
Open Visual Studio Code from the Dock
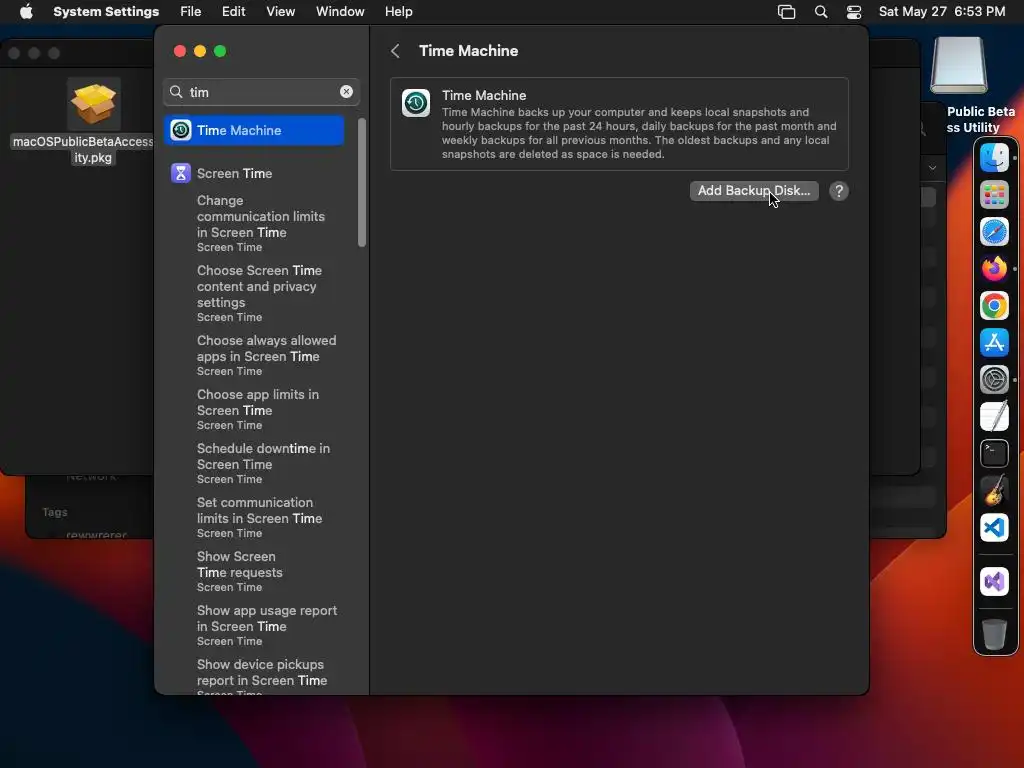[994, 528]
